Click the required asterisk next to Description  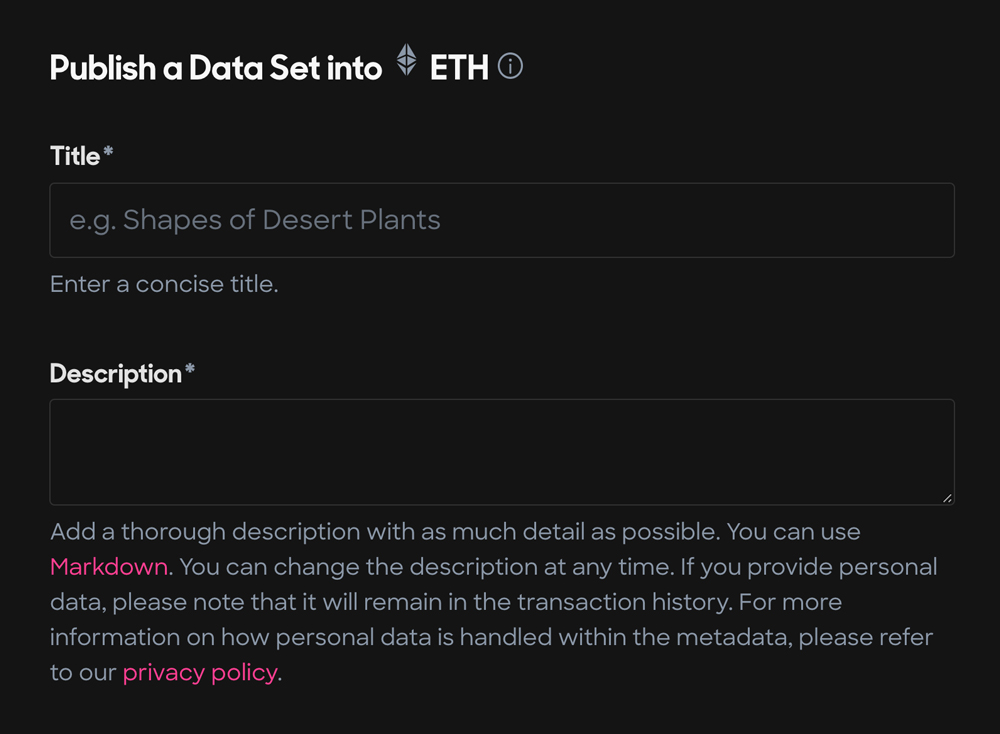point(189,369)
